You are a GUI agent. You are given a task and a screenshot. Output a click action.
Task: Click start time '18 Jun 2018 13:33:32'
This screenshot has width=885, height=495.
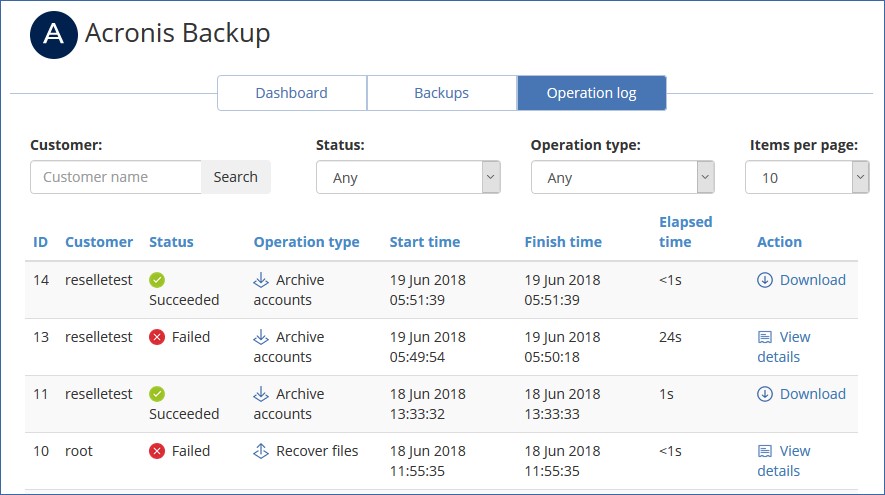point(427,404)
